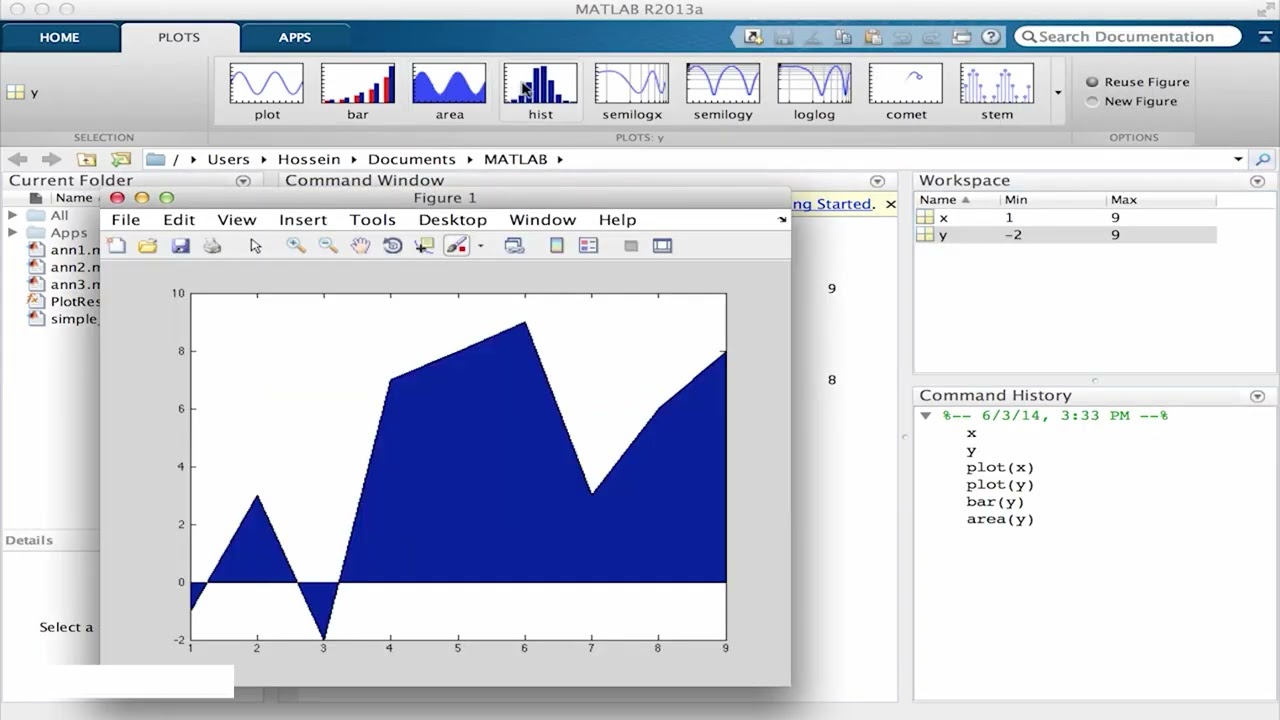The width and height of the screenshot is (1280, 720).
Task: Switch to the HOME tab
Action: (59, 37)
